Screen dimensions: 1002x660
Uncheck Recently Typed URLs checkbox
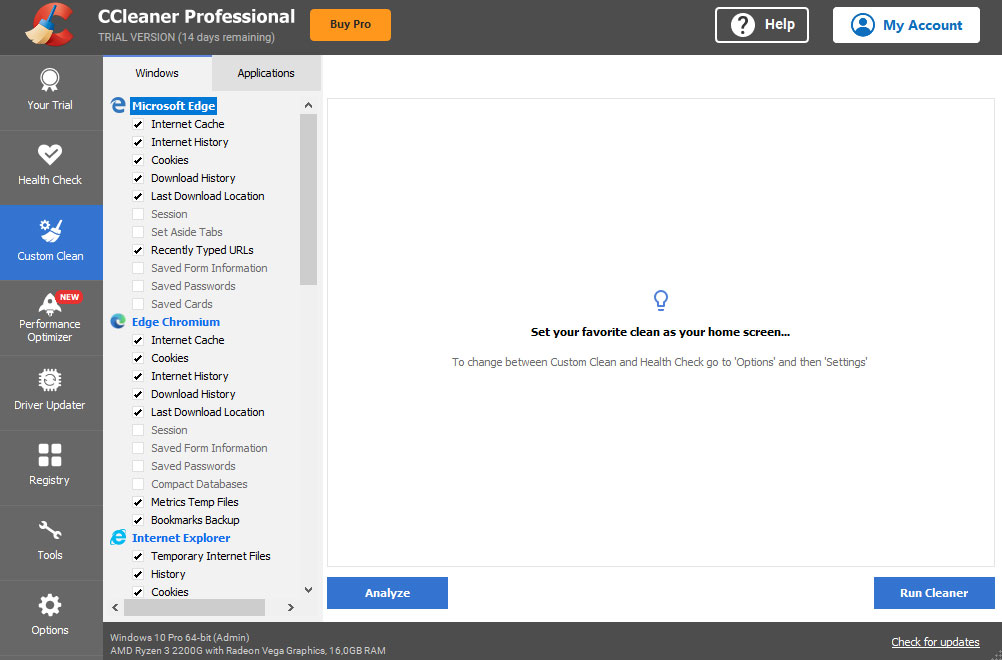tap(138, 250)
